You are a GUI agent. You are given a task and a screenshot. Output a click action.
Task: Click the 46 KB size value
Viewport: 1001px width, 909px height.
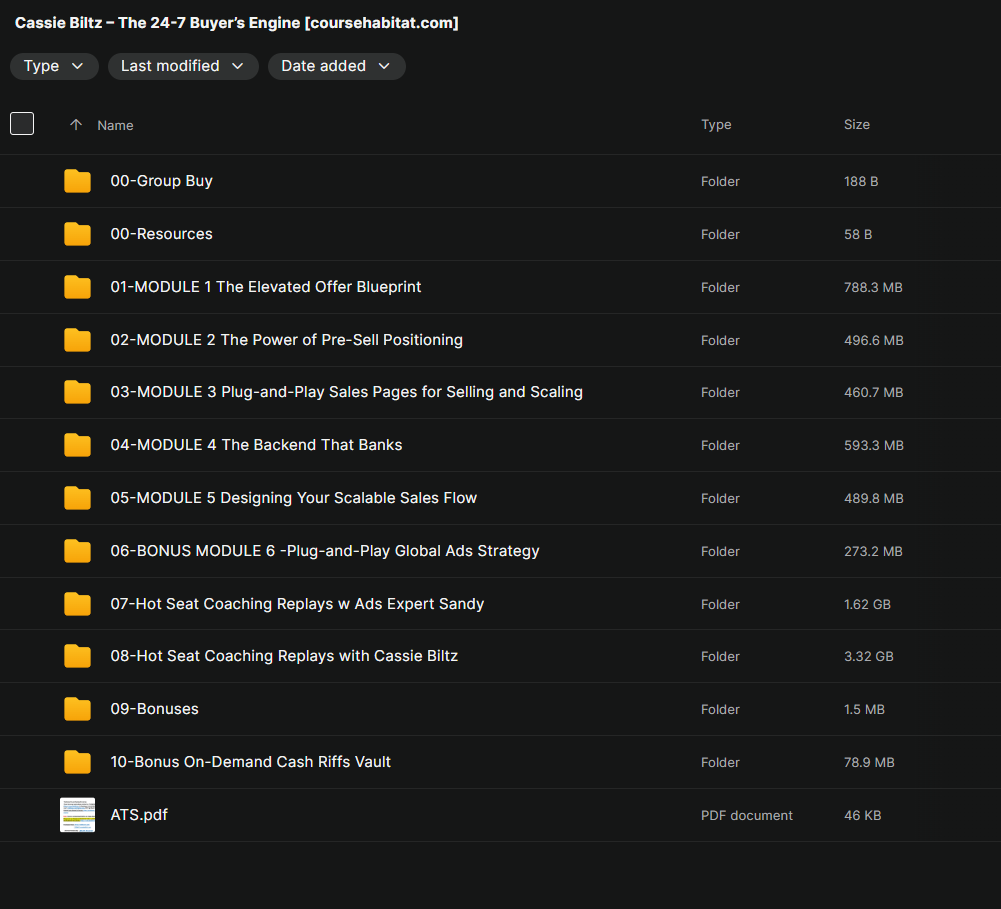862,815
